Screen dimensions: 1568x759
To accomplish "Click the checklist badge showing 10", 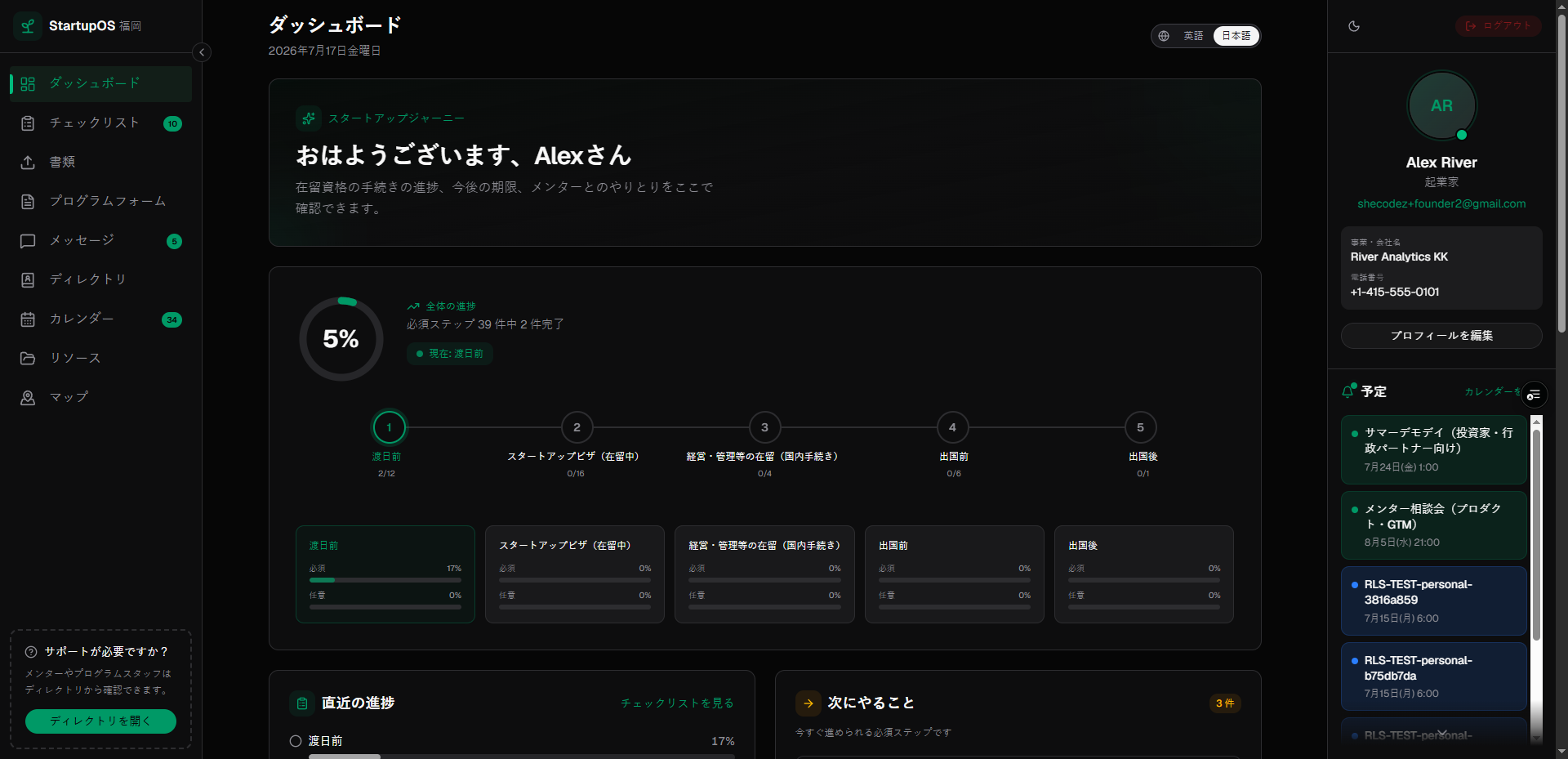I will pyautogui.click(x=172, y=124).
